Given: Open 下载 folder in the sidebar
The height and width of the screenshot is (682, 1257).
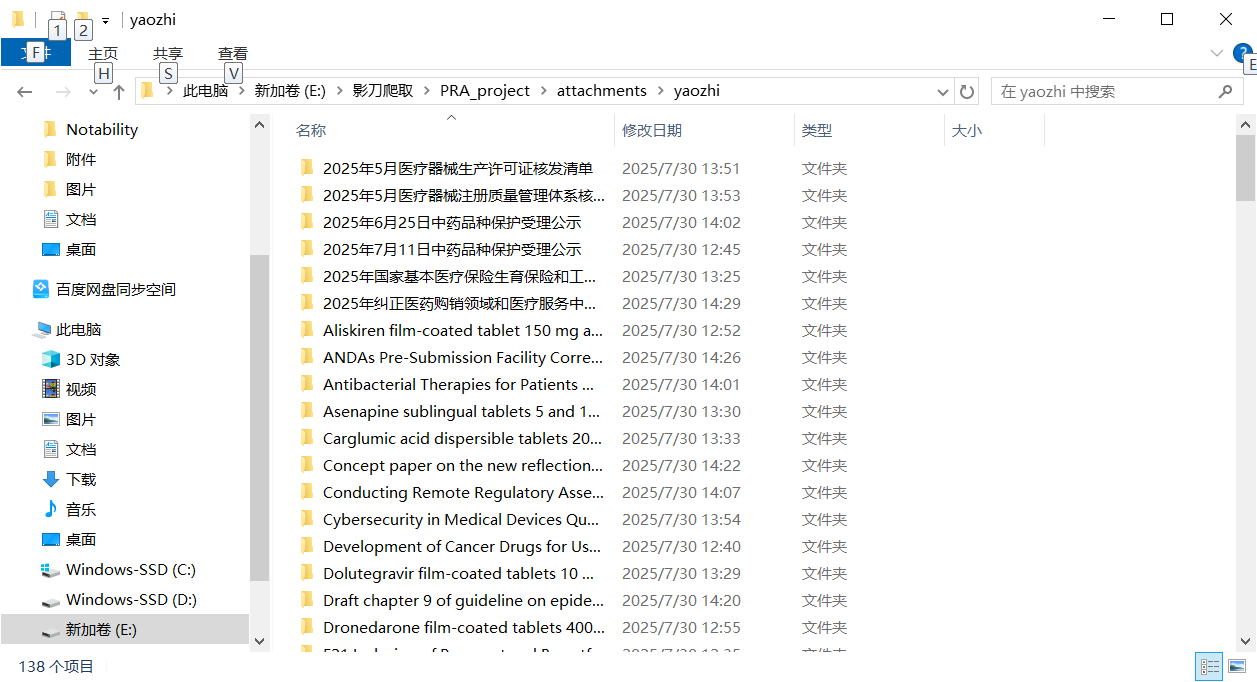Looking at the screenshot, I should click(81, 479).
